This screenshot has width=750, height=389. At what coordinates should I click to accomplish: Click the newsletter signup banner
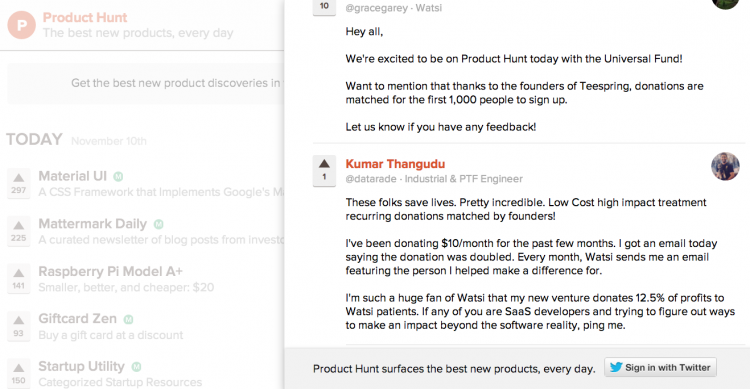click(145, 83)
